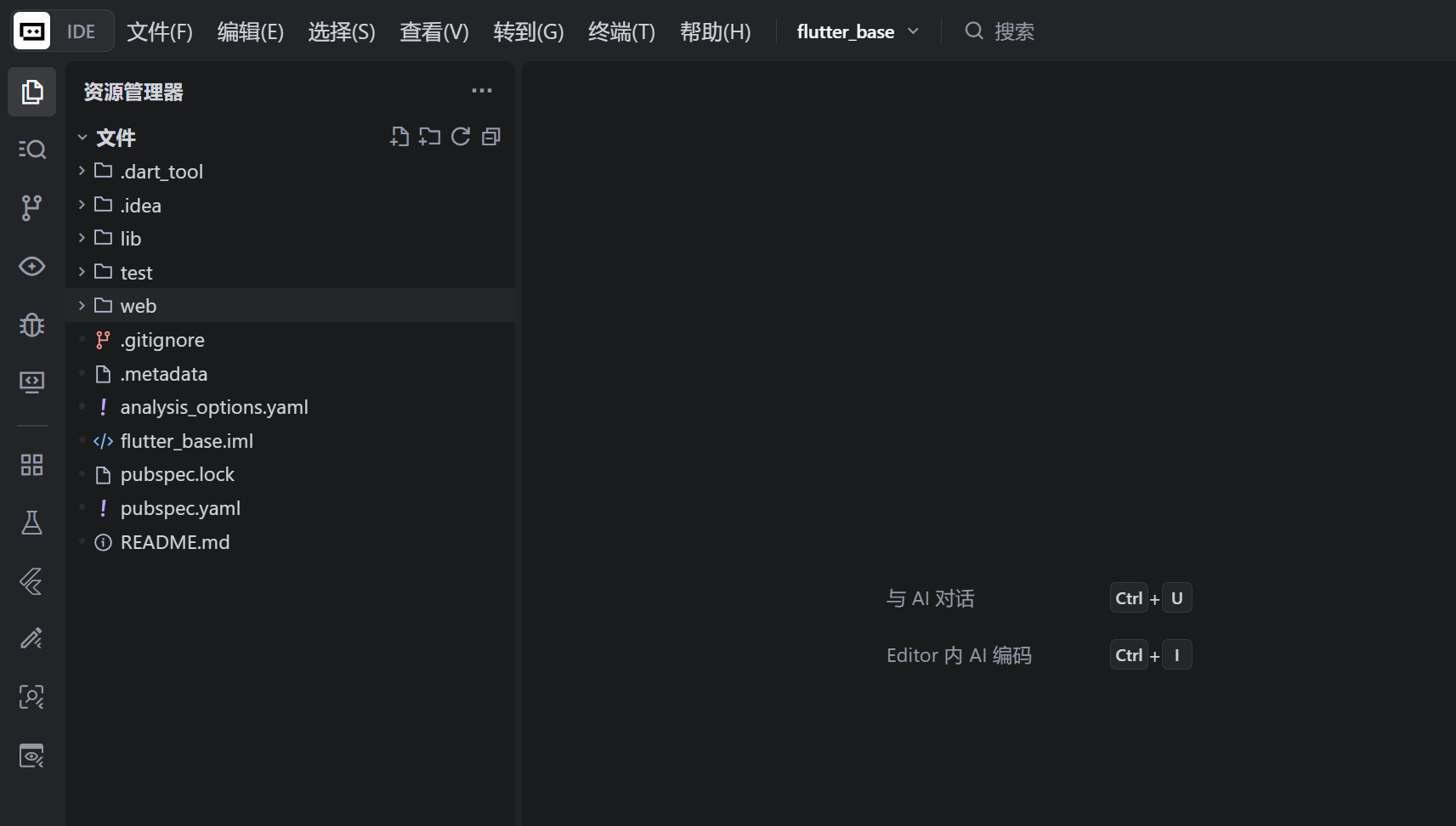Open the Search view in sidebar
The height and width of the screenshot is (826, 1456).
click(31, 149)
